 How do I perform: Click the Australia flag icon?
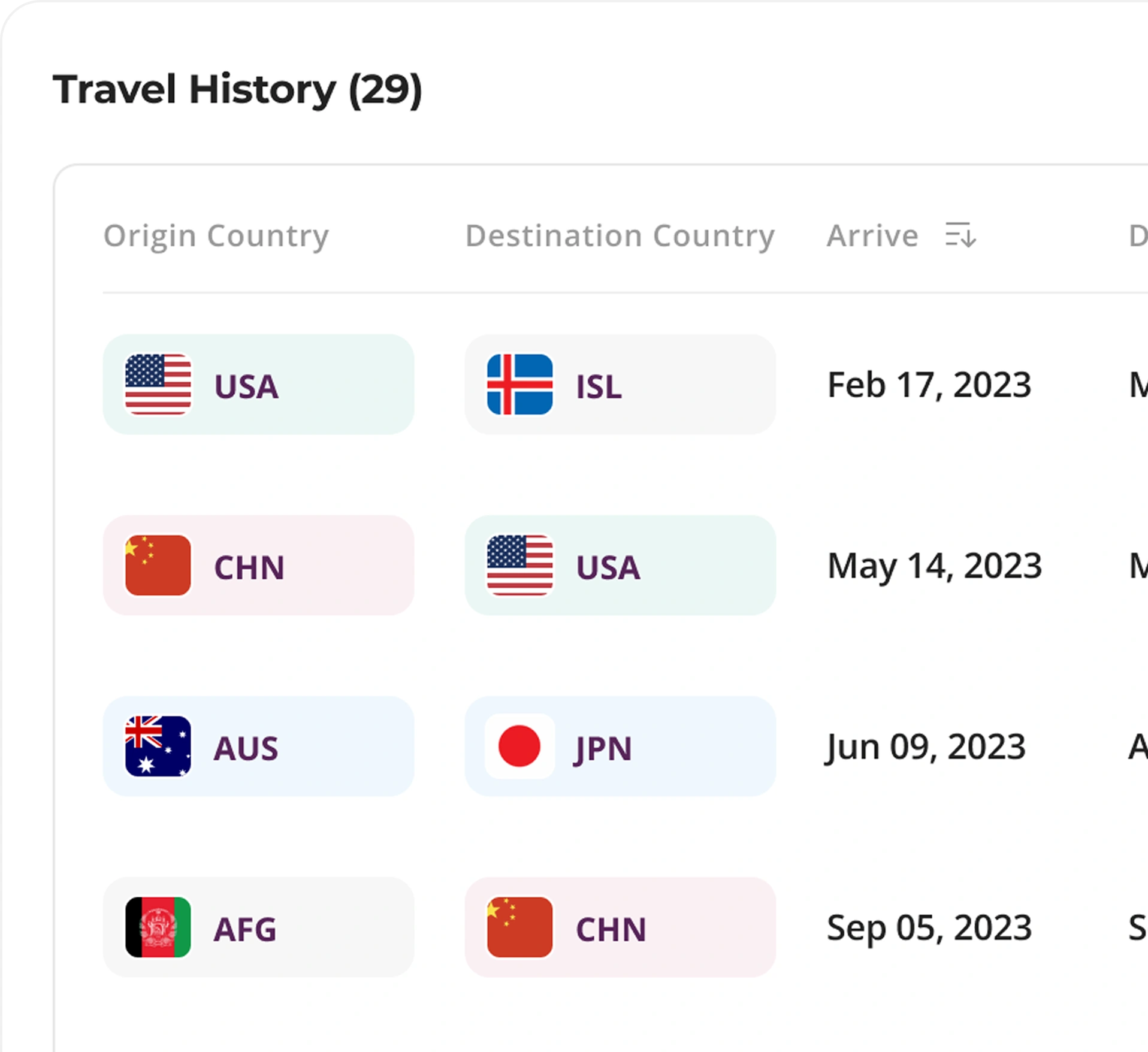158,746
